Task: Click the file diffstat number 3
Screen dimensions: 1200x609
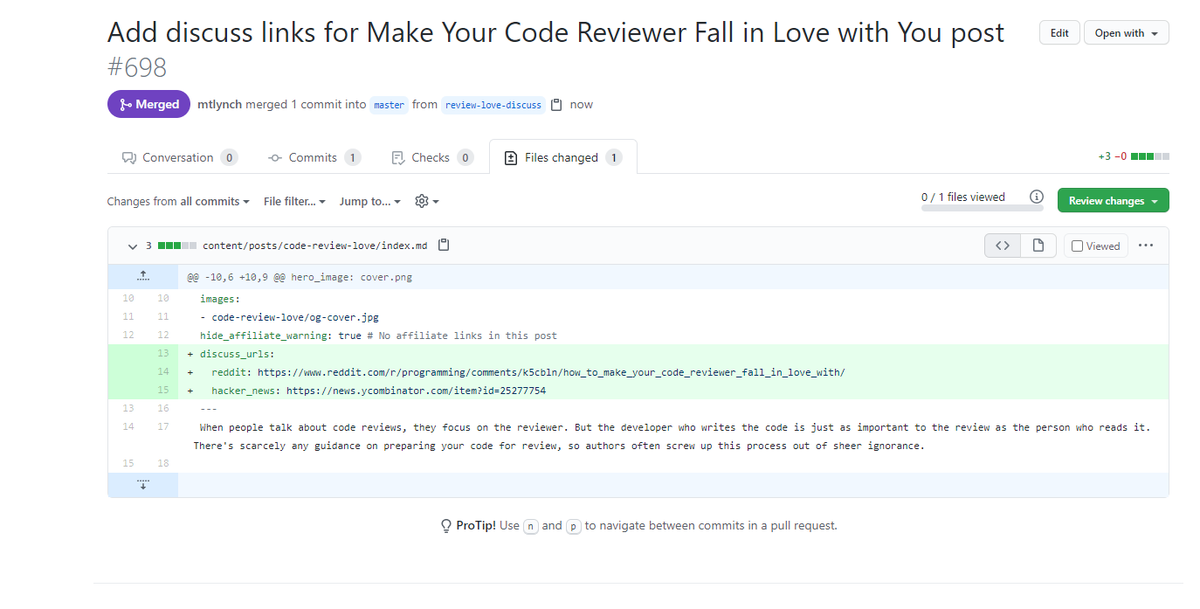Action: click(149, 245)
